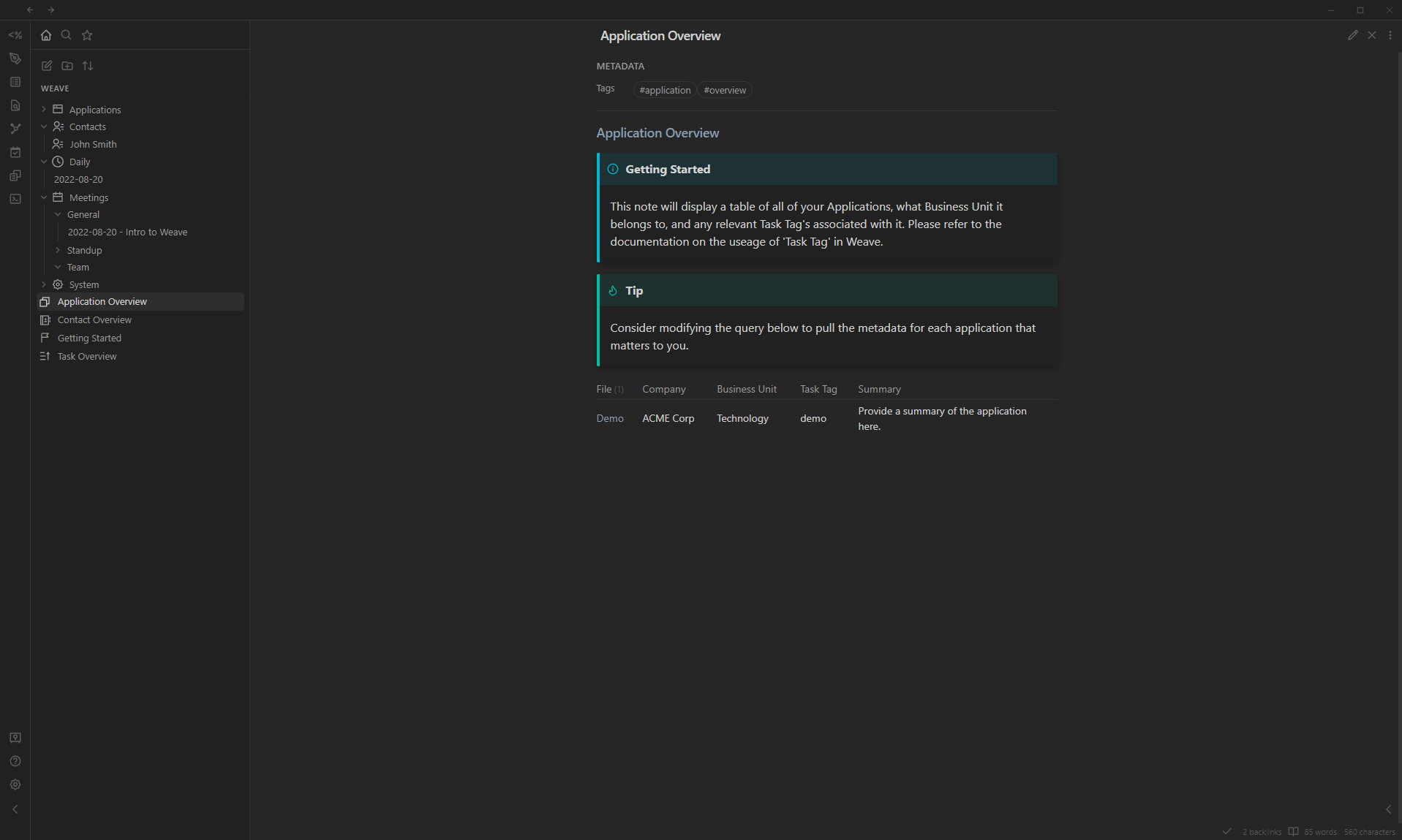Open the command palette terminal icon
Image resolution: width=1402 pixels, height=840 pixels.
click(x=15, y=199)
